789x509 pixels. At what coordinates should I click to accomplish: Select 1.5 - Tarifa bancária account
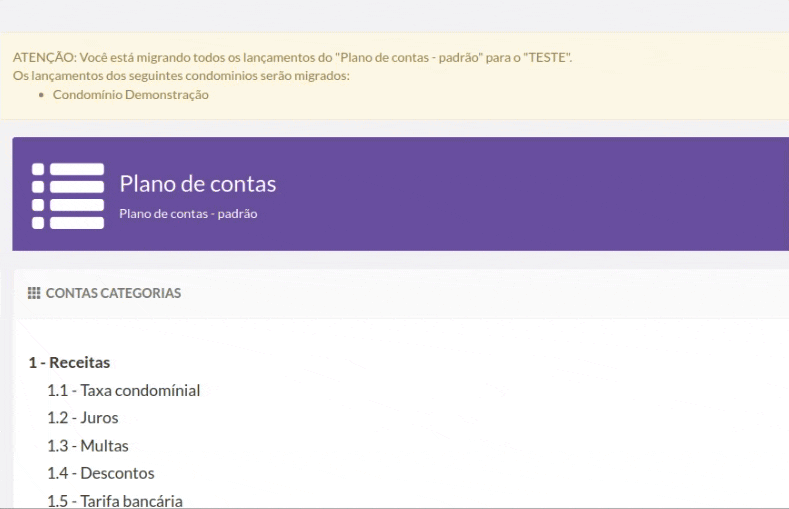tap(115, 501)
